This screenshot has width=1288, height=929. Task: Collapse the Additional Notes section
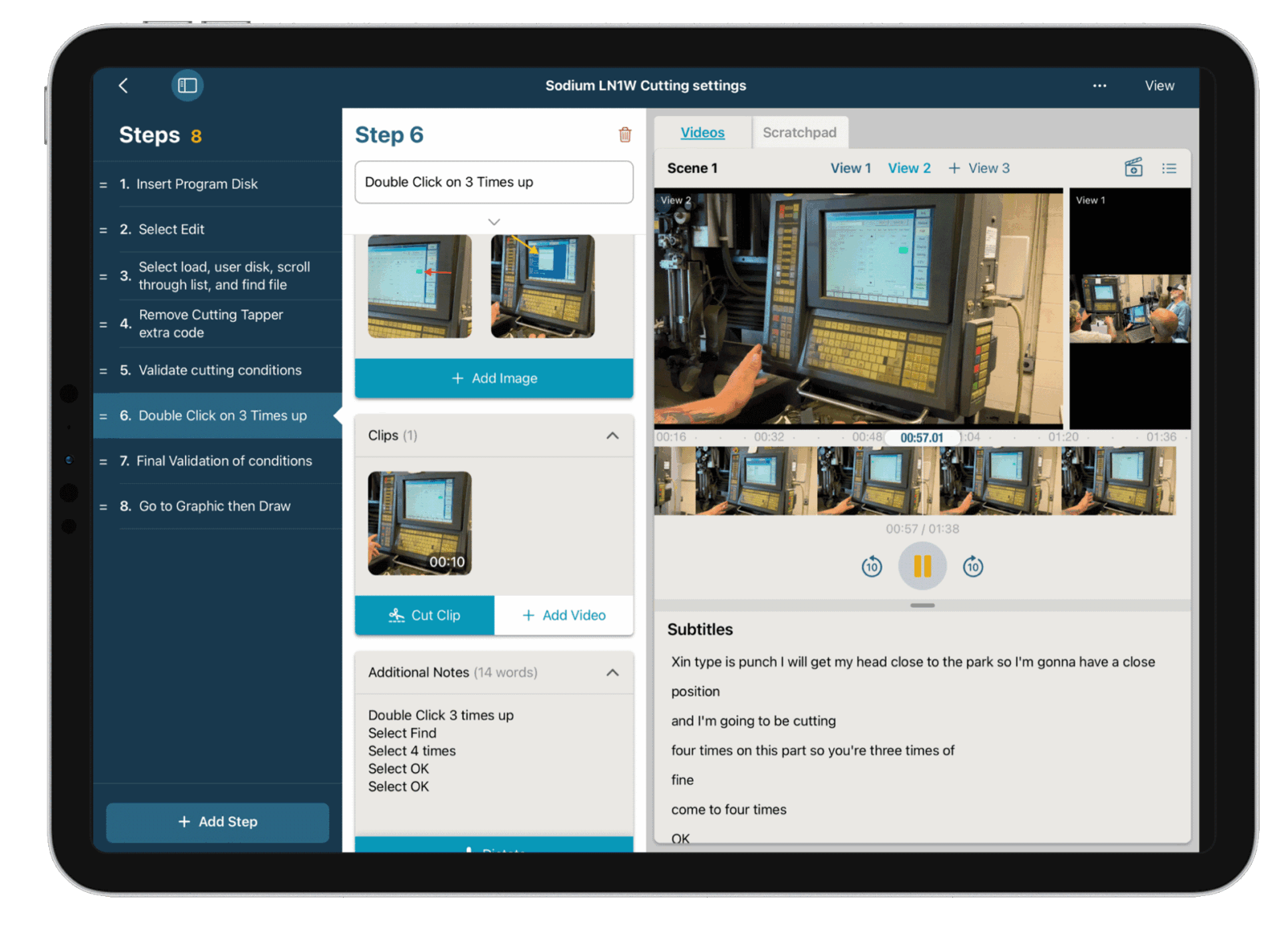(613, 672)
